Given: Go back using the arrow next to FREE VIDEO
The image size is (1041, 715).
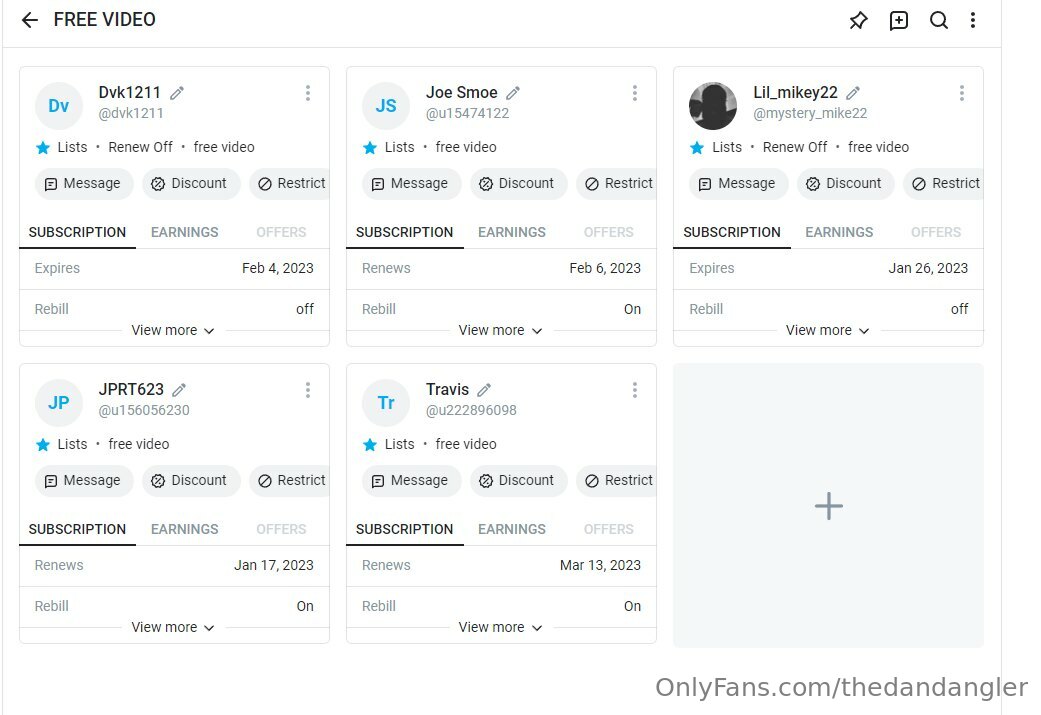Looking at the screenshot, I should tap(30, 20).
